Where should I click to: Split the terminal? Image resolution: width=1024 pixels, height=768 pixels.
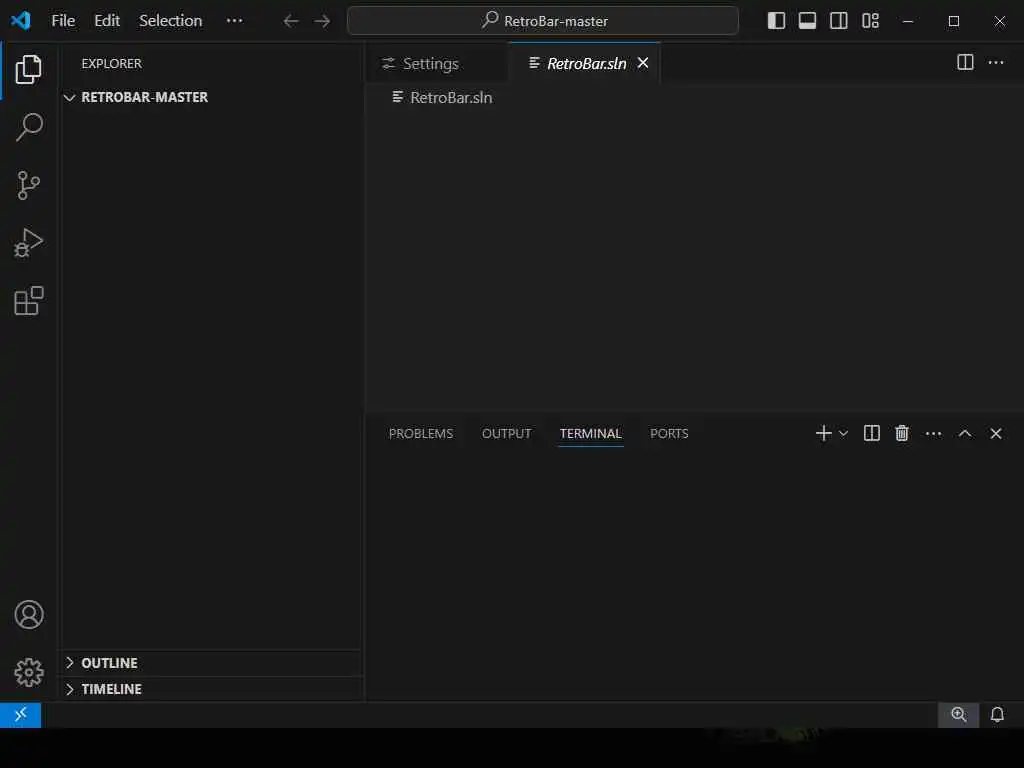pos(871,433)
